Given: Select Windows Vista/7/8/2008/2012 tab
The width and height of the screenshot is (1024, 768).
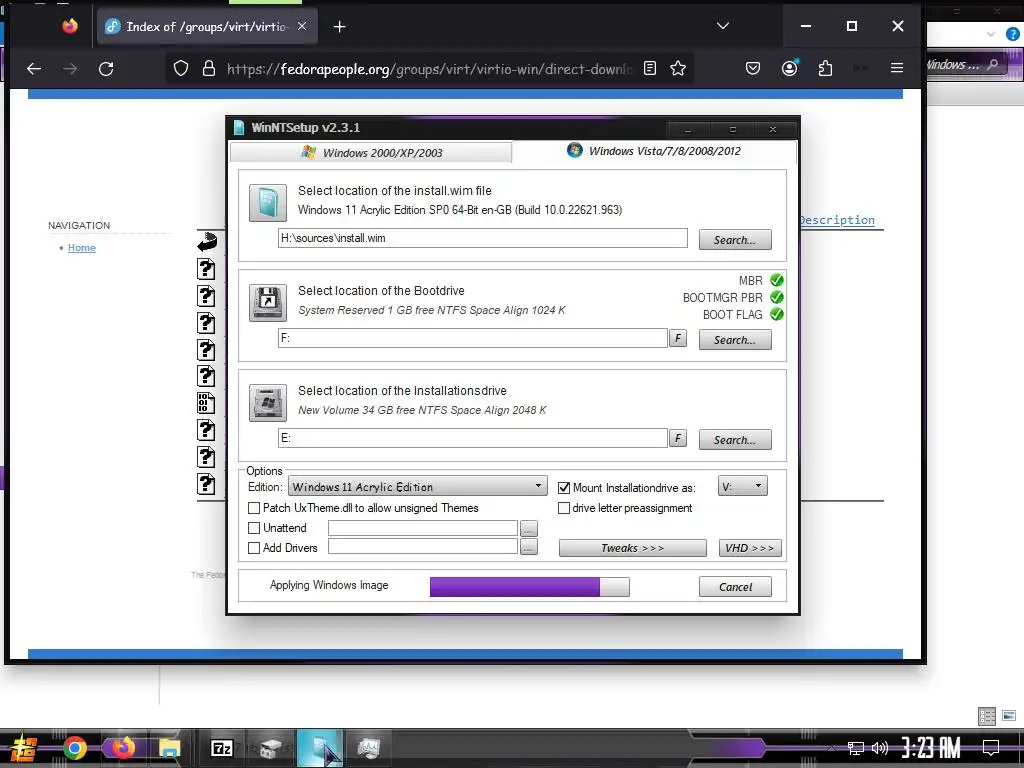Looking at the screenshot, I should tap(654, 151).
